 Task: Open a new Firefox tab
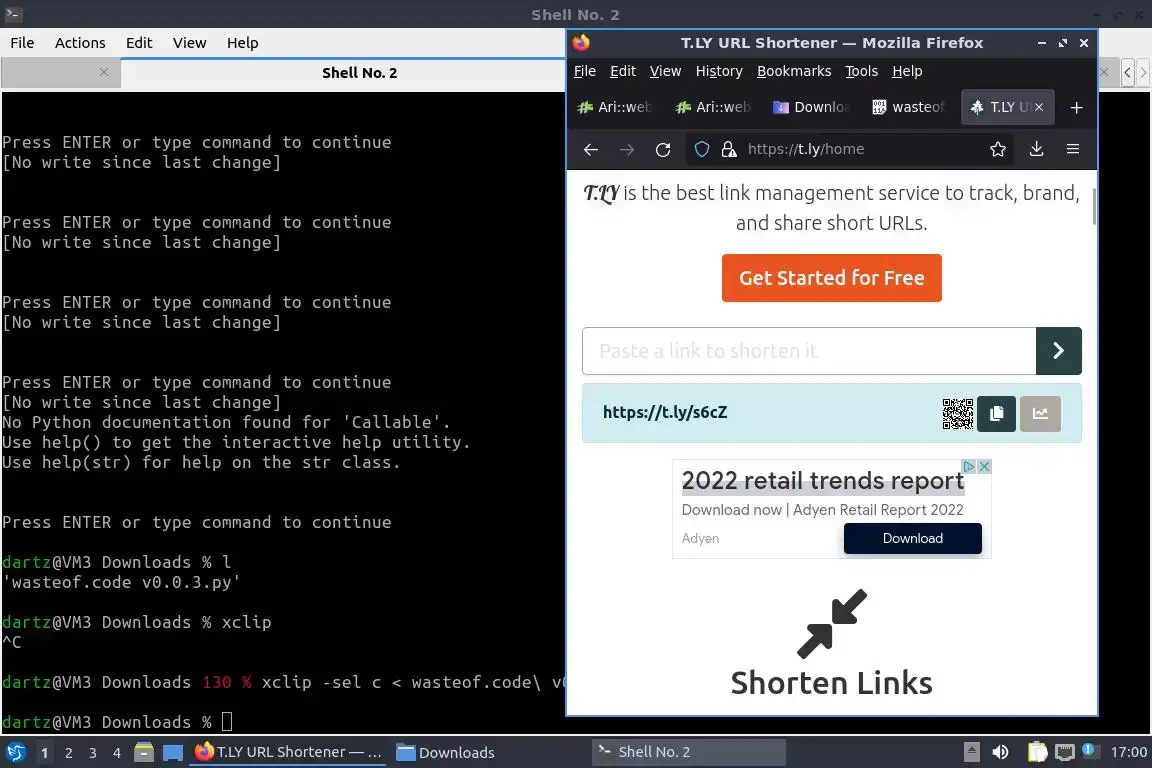click(1076, 107)
